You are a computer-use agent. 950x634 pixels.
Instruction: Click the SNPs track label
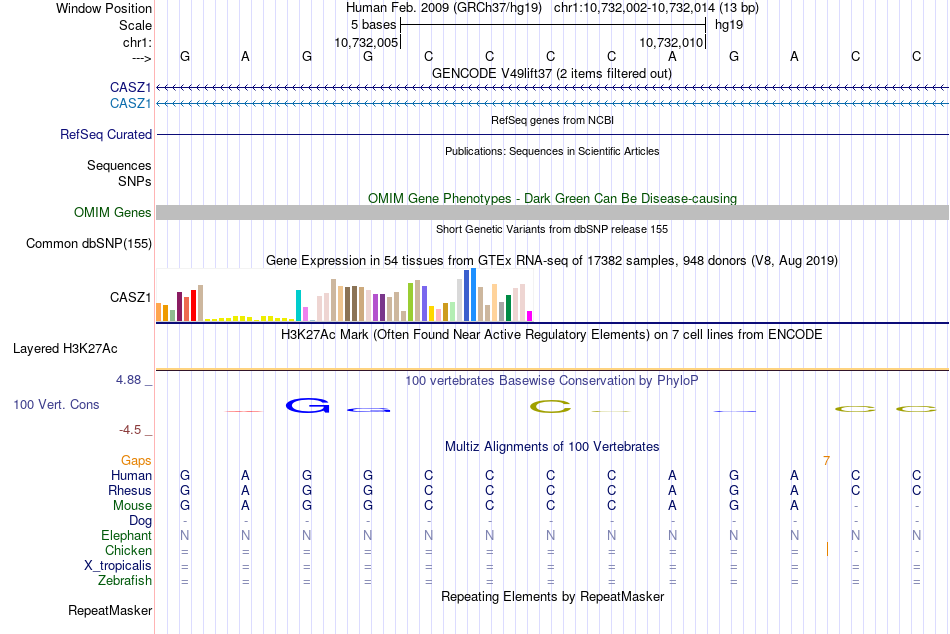coord(135,181)
